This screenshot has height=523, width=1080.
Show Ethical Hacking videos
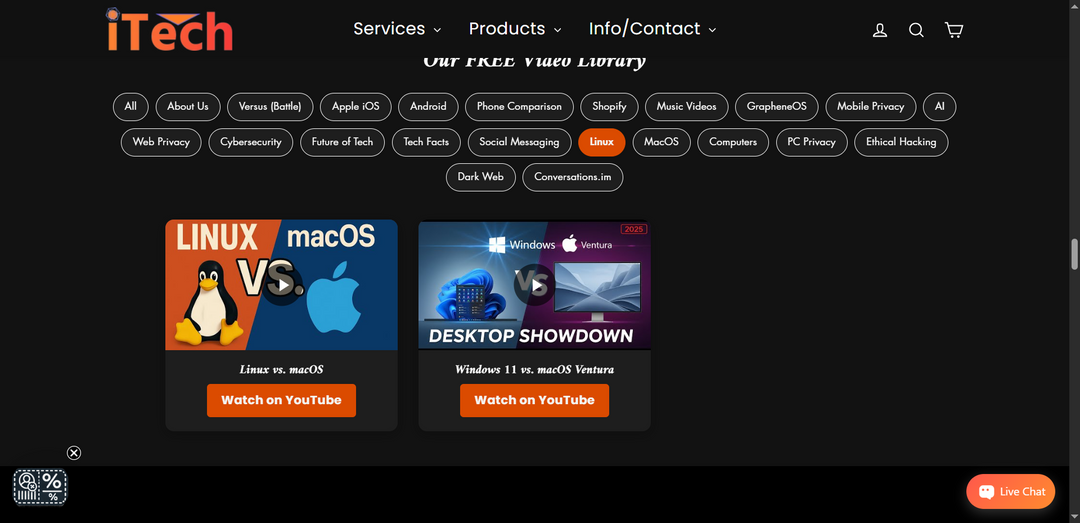click(901, 142)
